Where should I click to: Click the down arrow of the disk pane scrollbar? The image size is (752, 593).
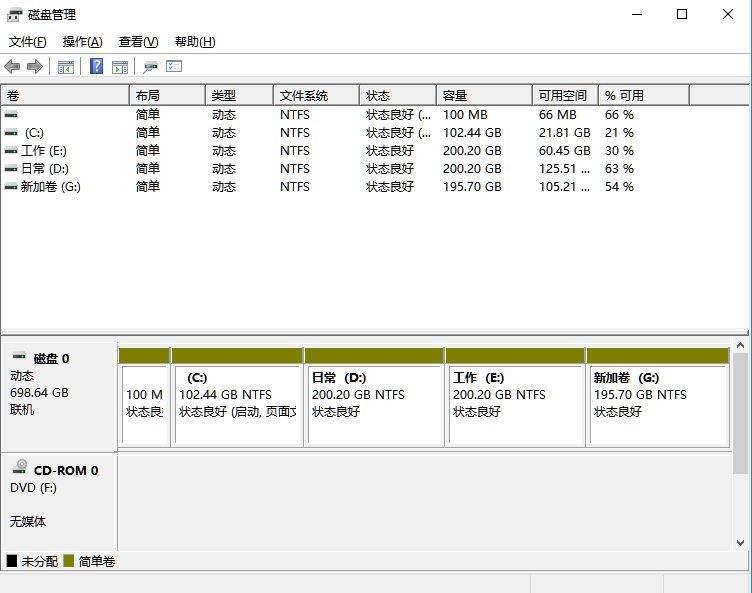(740, 542)
